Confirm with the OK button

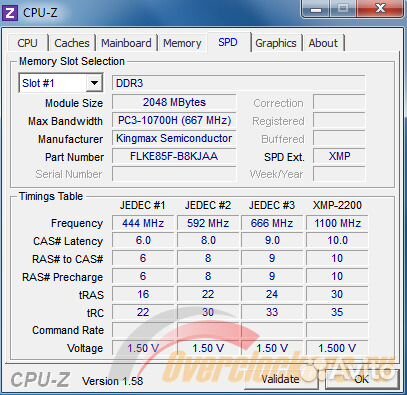[362, 379]
